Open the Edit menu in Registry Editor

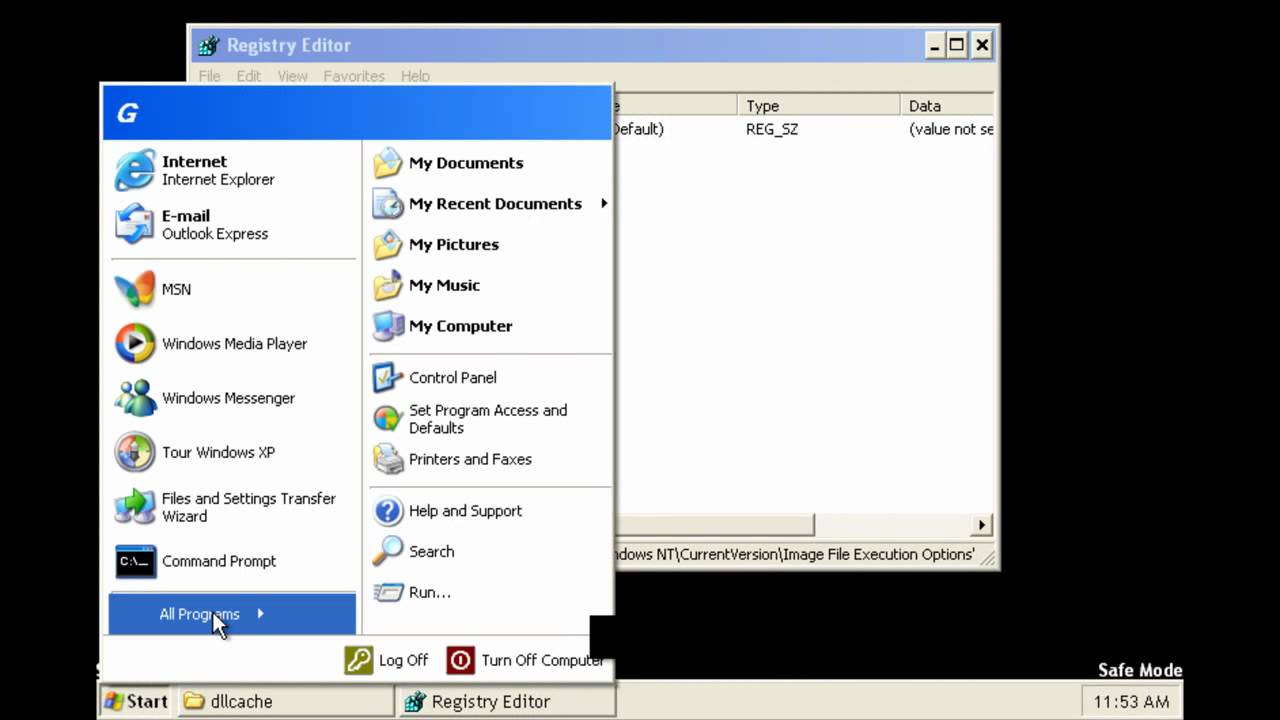[248, 76]
